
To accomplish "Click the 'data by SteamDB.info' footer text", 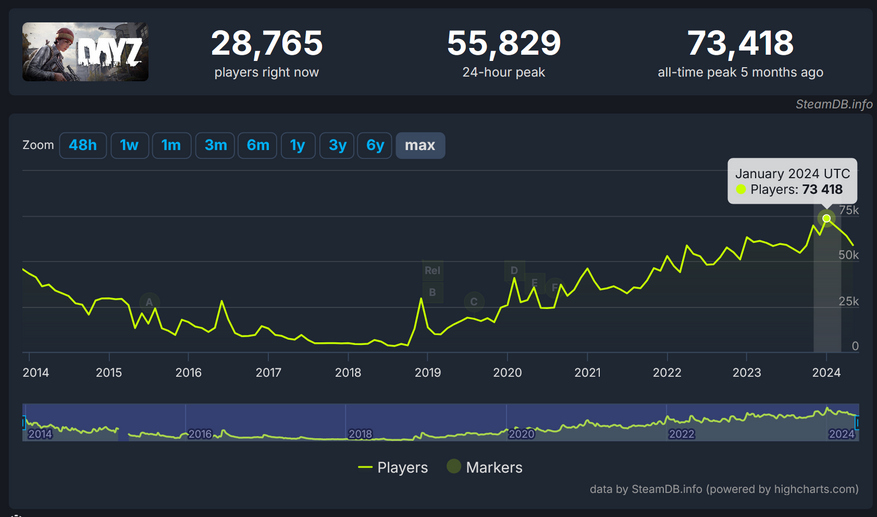I will tap(724, 489).
